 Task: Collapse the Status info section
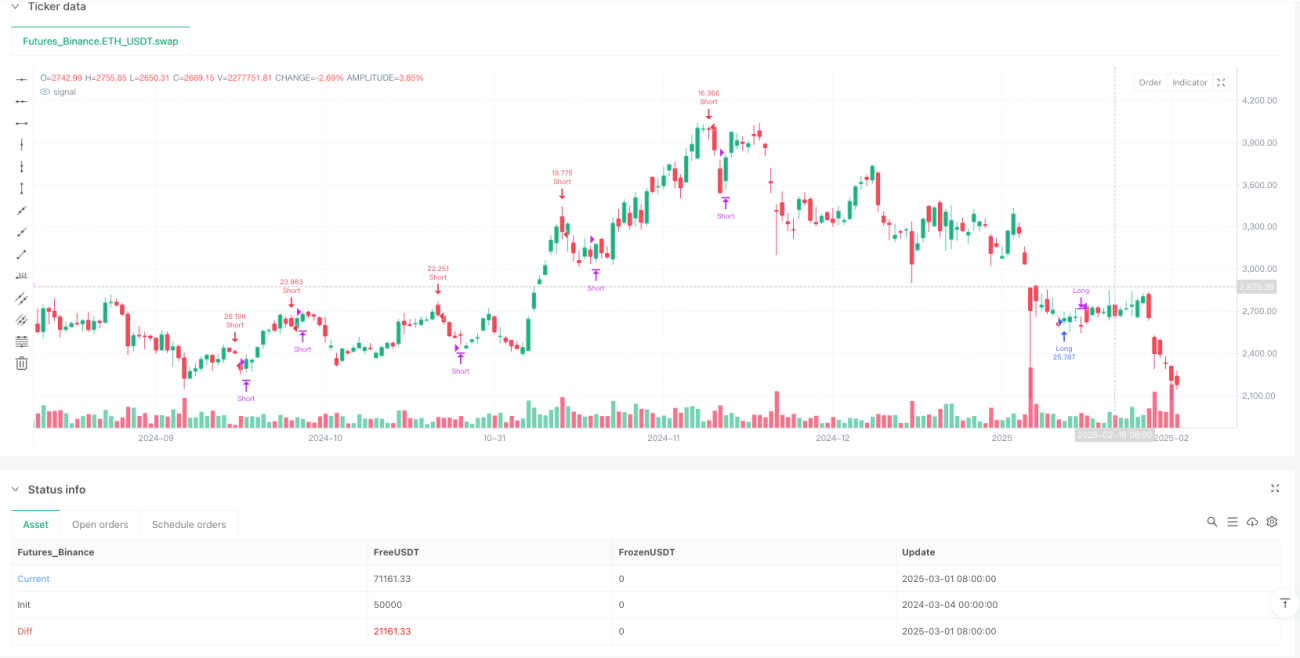(15, 489)
